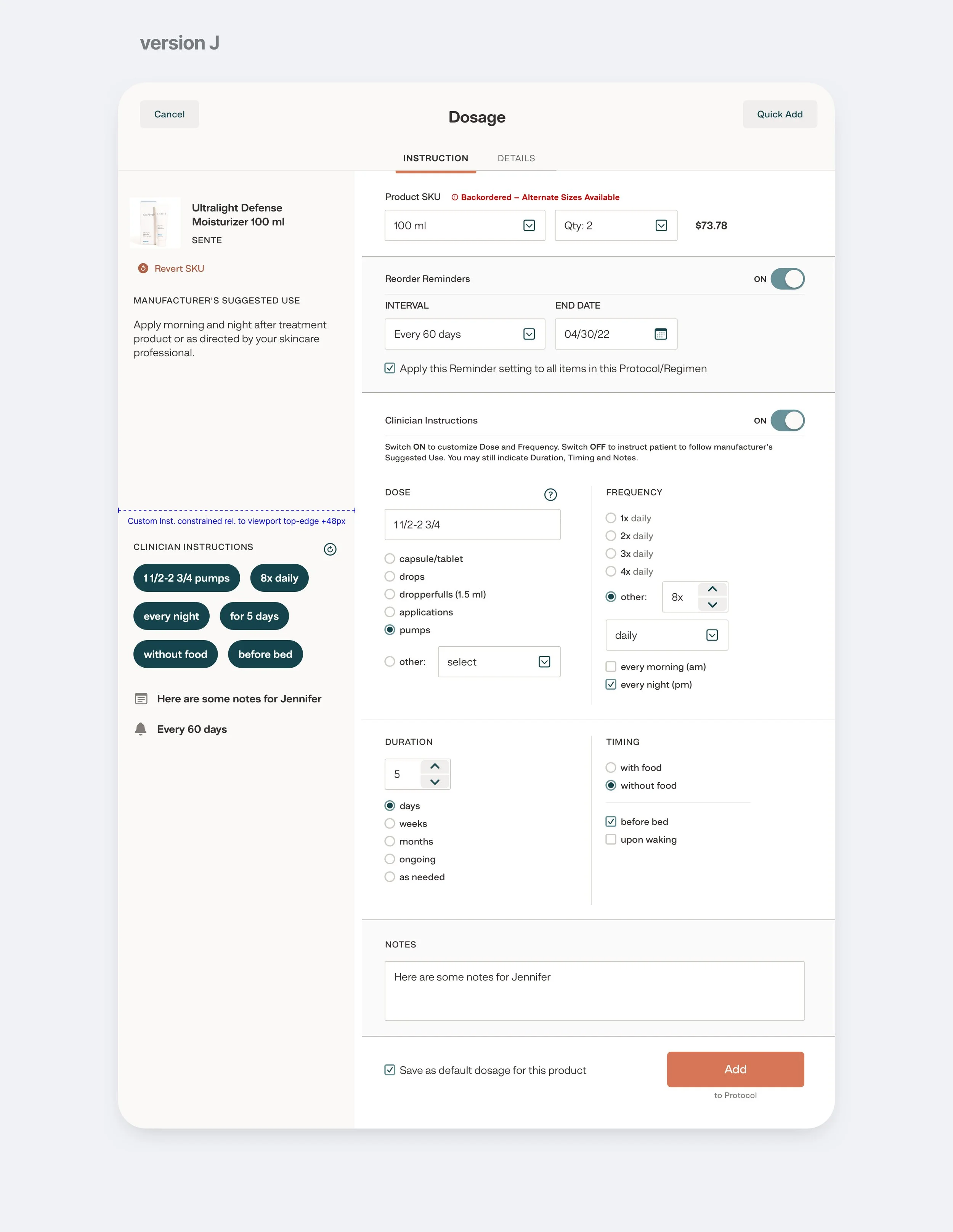Viewport: 953px width, 1232px height.
Task: Expand the 100 ml SKU dropdown
Action: click(465, 226)
